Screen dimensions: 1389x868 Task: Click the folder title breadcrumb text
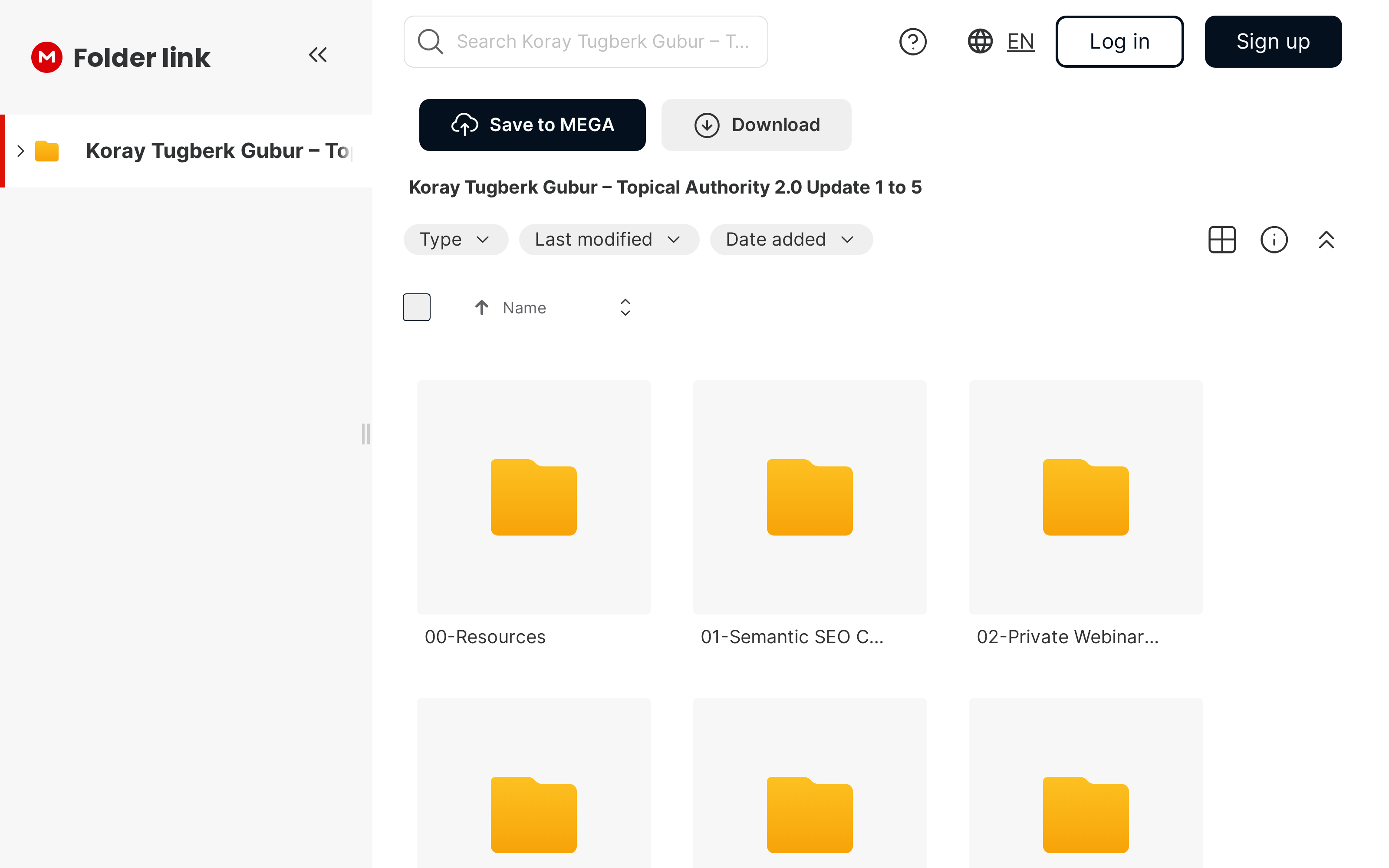tap(665, 187)
